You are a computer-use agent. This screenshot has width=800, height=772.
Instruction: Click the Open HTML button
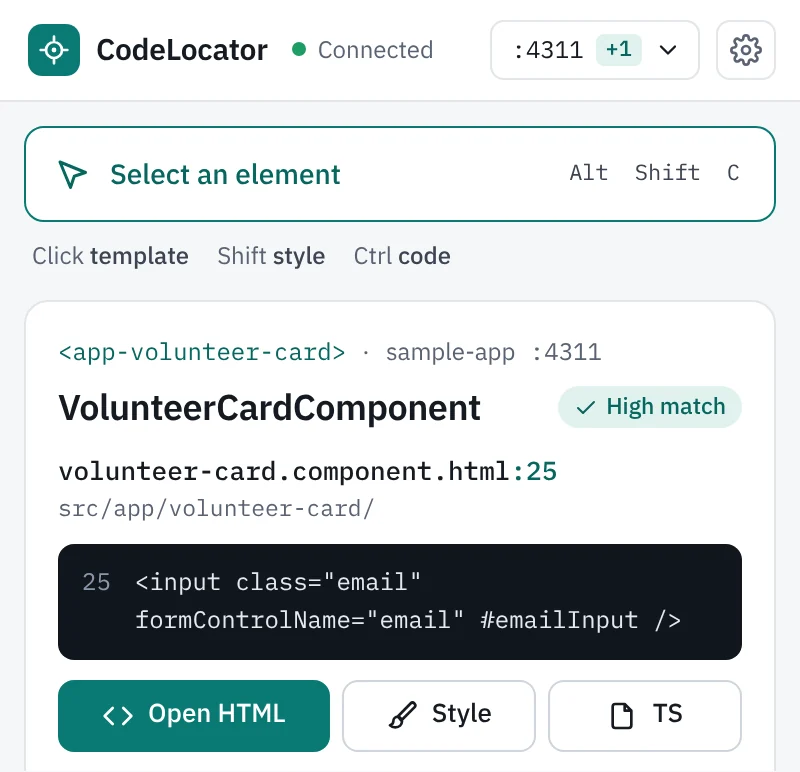coord(194,715)
